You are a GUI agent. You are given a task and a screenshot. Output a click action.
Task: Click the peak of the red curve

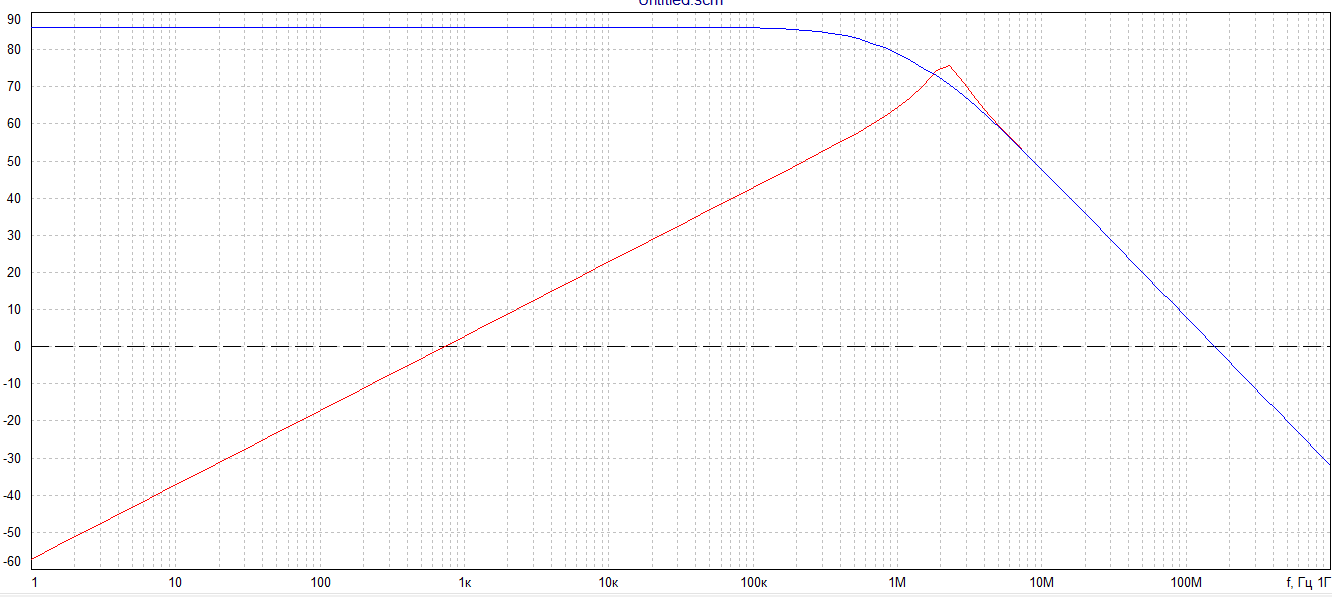(x=949, y=66)
